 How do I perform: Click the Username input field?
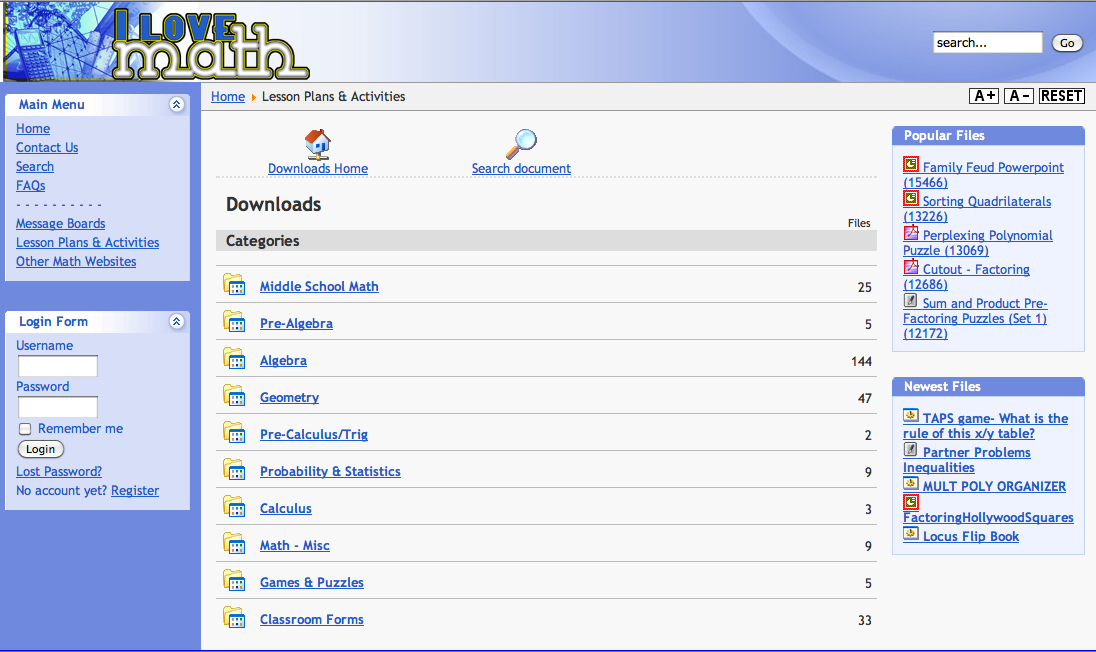point(58,366)
